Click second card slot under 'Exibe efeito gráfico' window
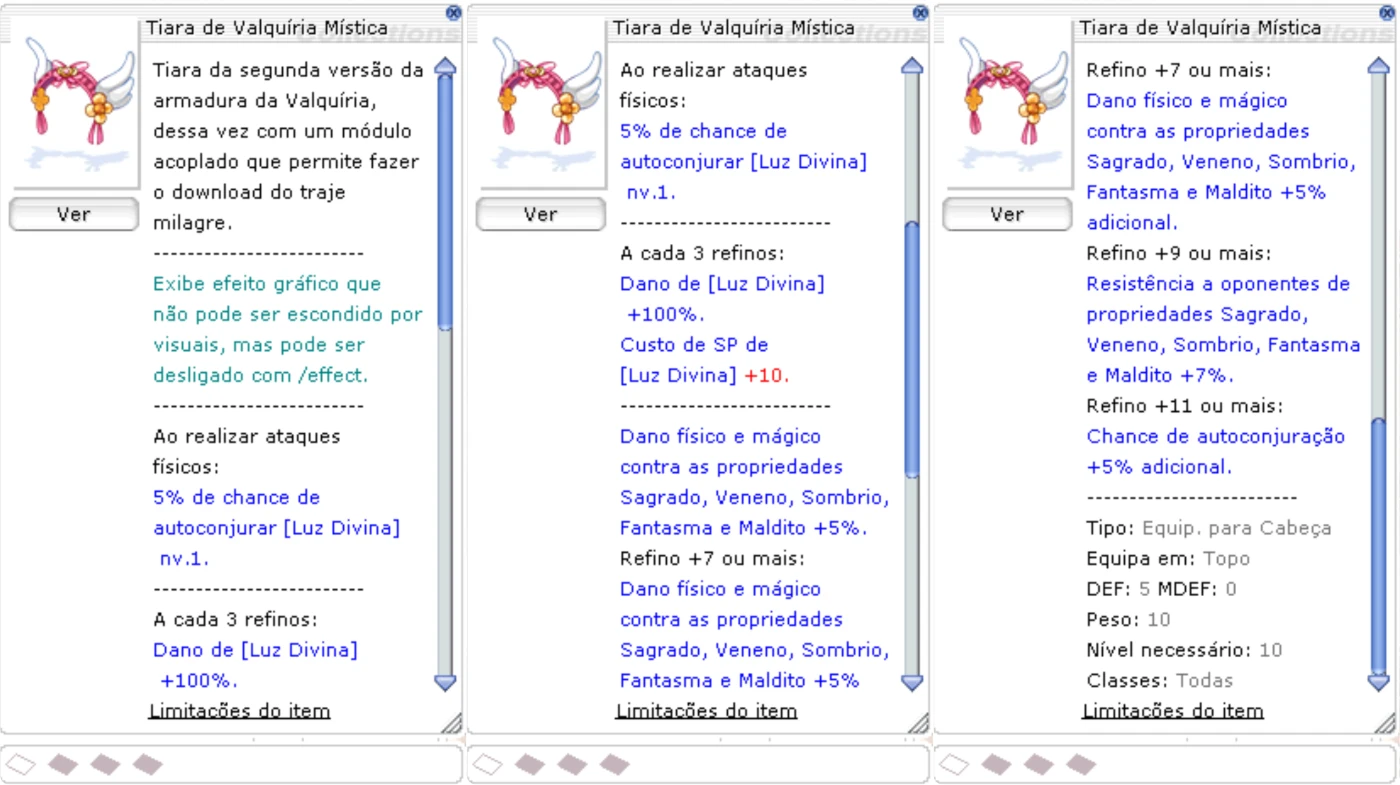The height and width of the screenshot is (785, 1400). coord(63,765)
